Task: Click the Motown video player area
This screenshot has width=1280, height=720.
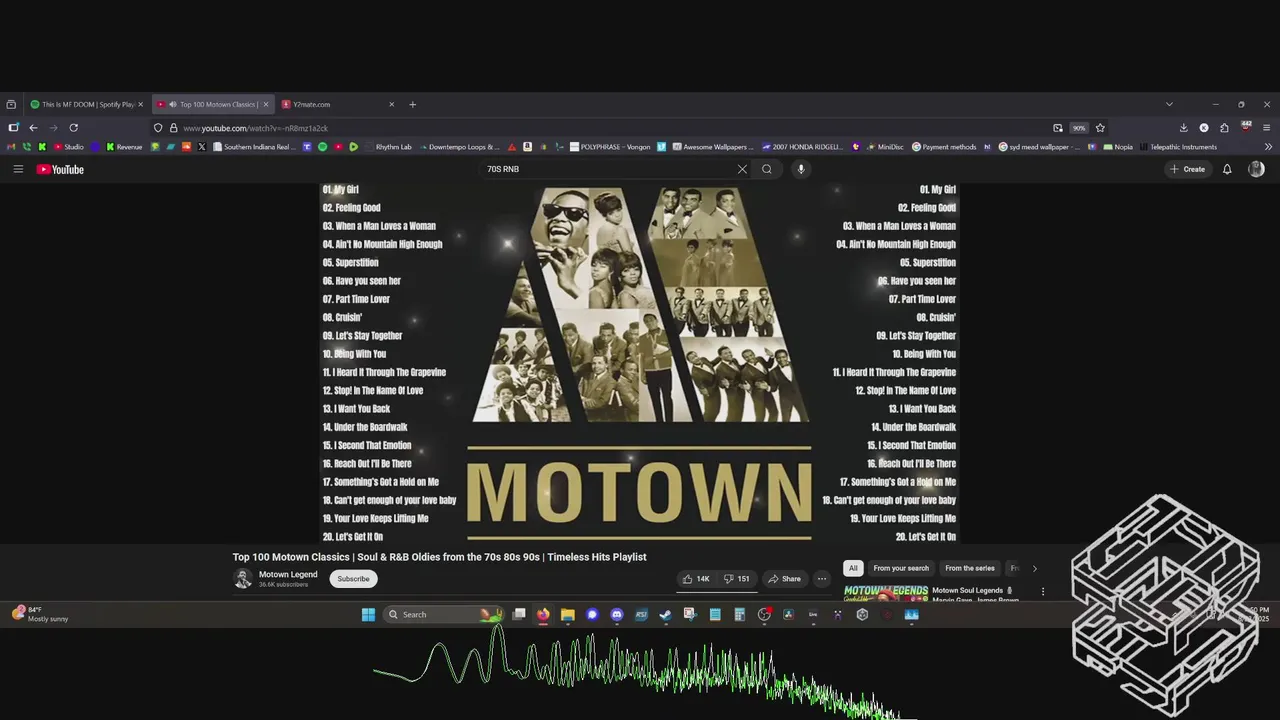Action: [x=639, y=363]
